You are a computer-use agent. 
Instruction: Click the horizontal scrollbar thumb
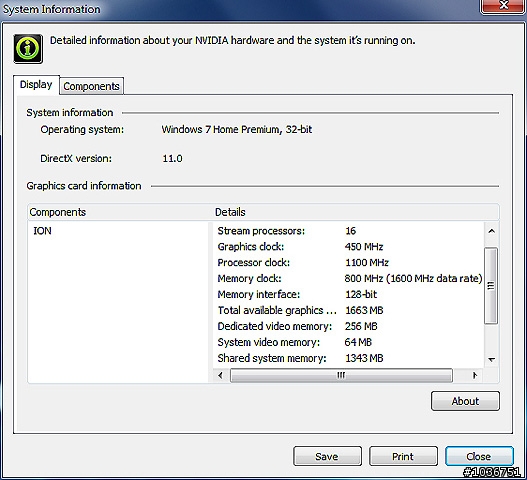point(341,375)
